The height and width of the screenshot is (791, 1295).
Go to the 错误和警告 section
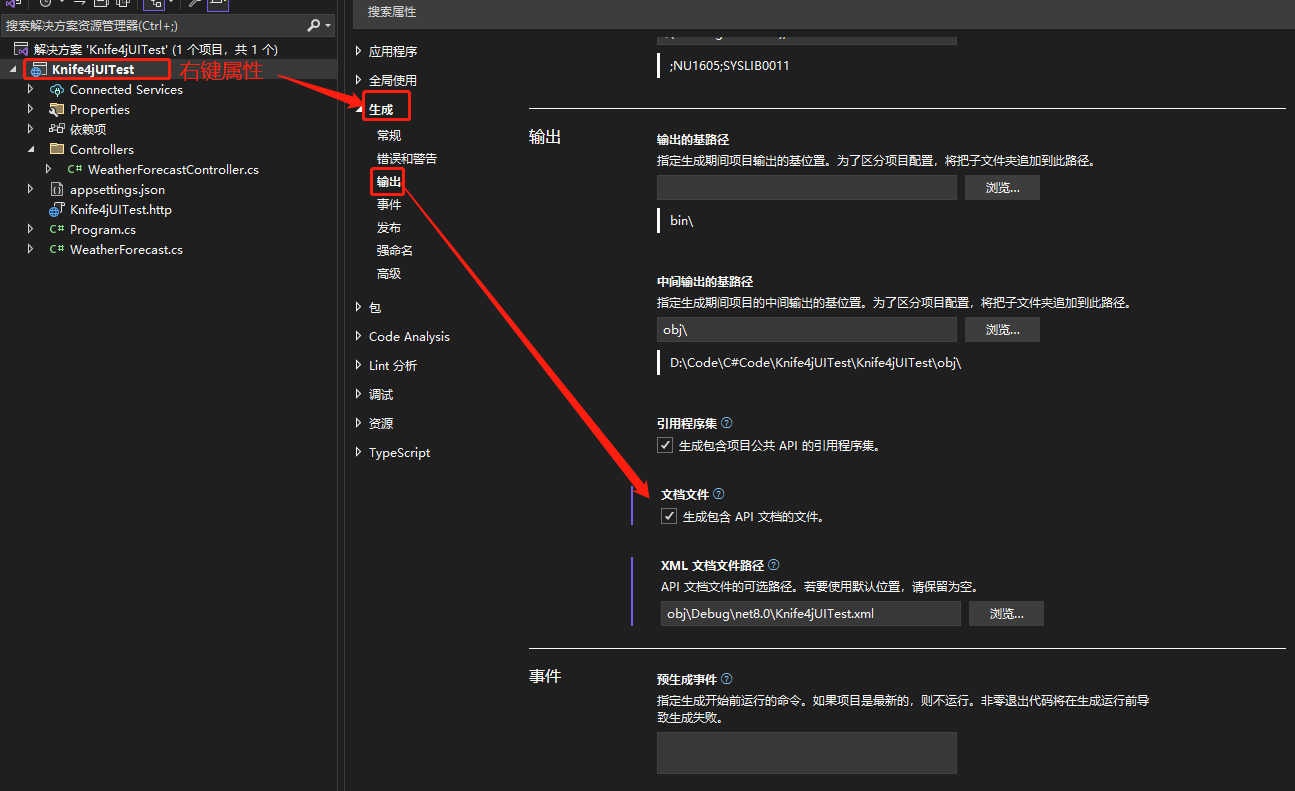tap(407, 159)
